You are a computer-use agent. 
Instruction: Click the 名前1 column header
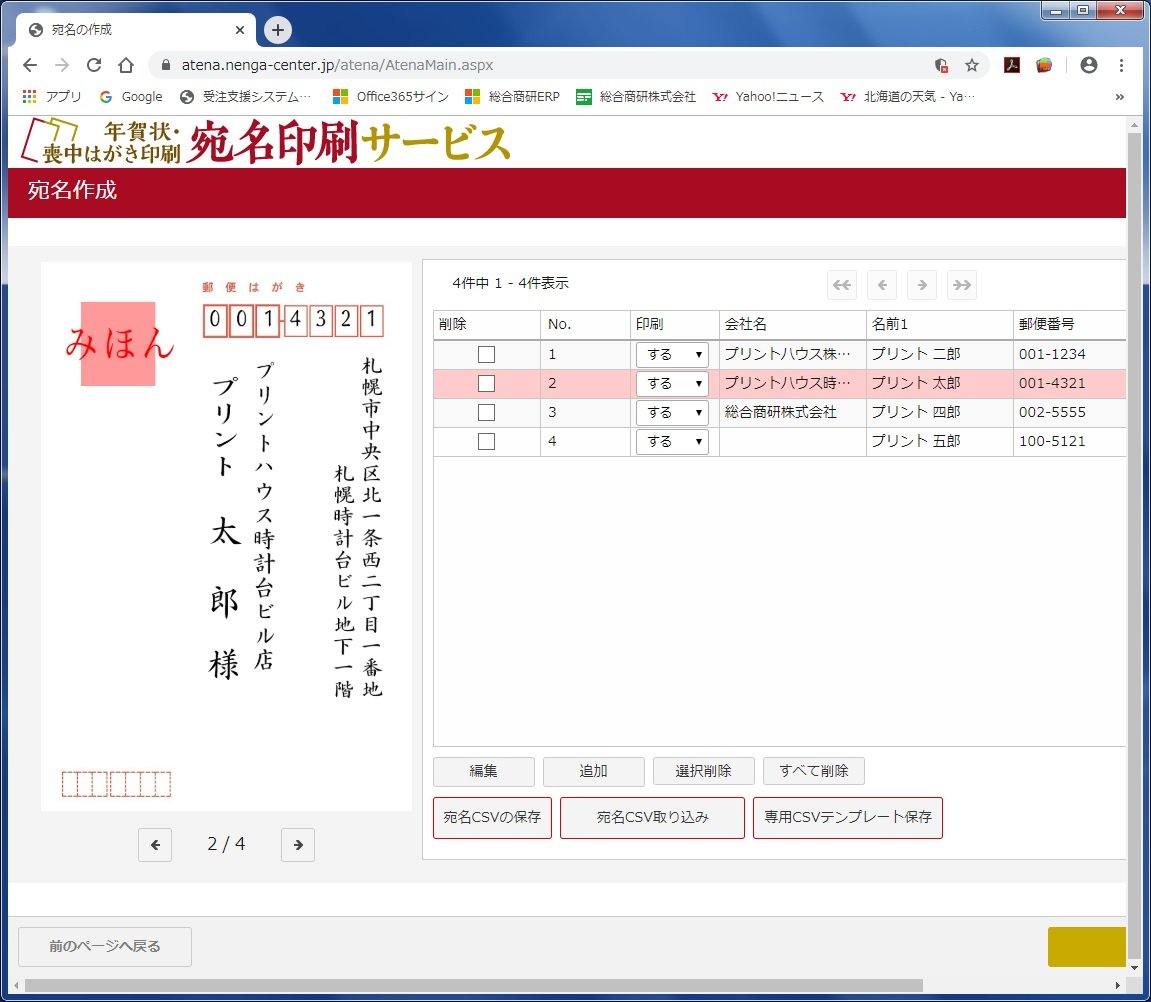[x=939, y=324]
